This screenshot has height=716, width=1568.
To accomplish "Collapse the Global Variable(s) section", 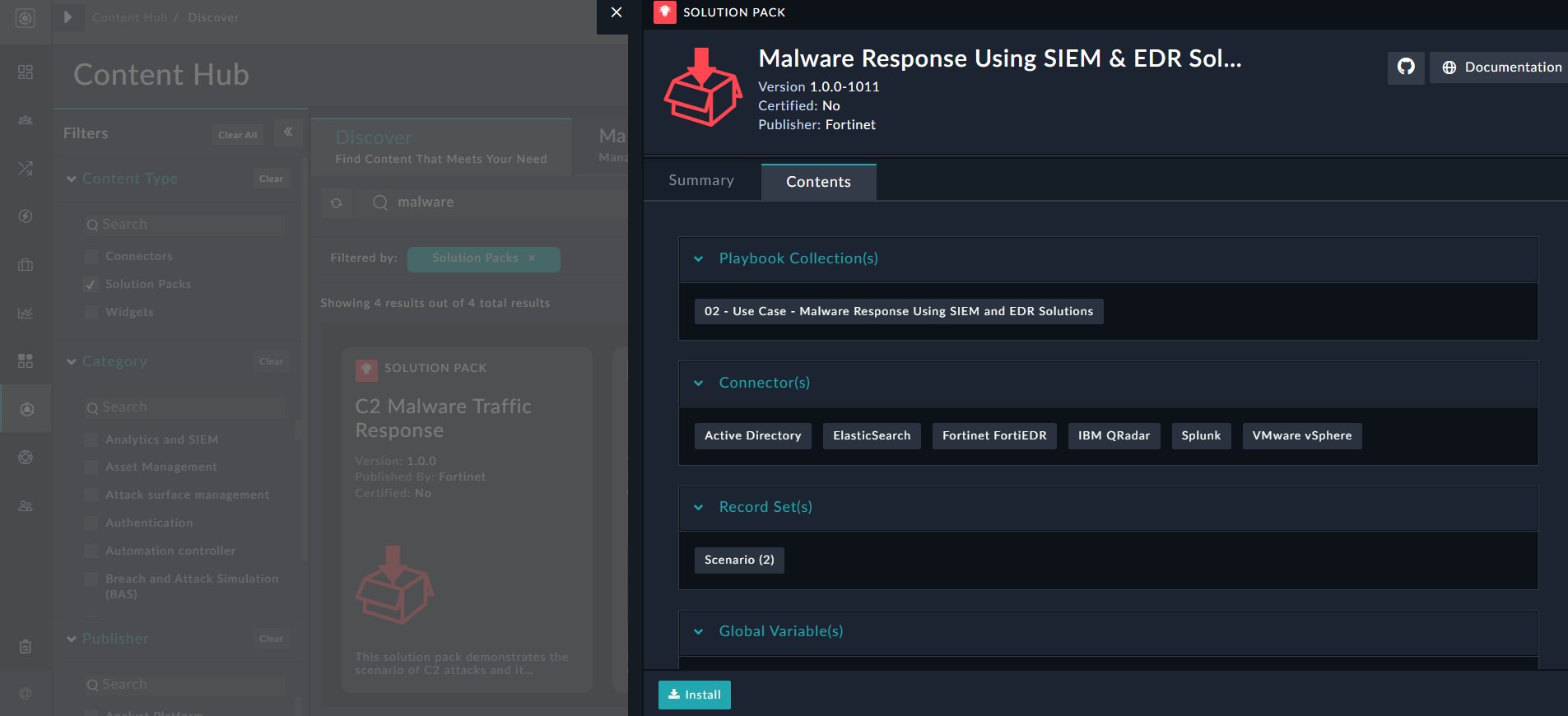I will click(699, 631).
